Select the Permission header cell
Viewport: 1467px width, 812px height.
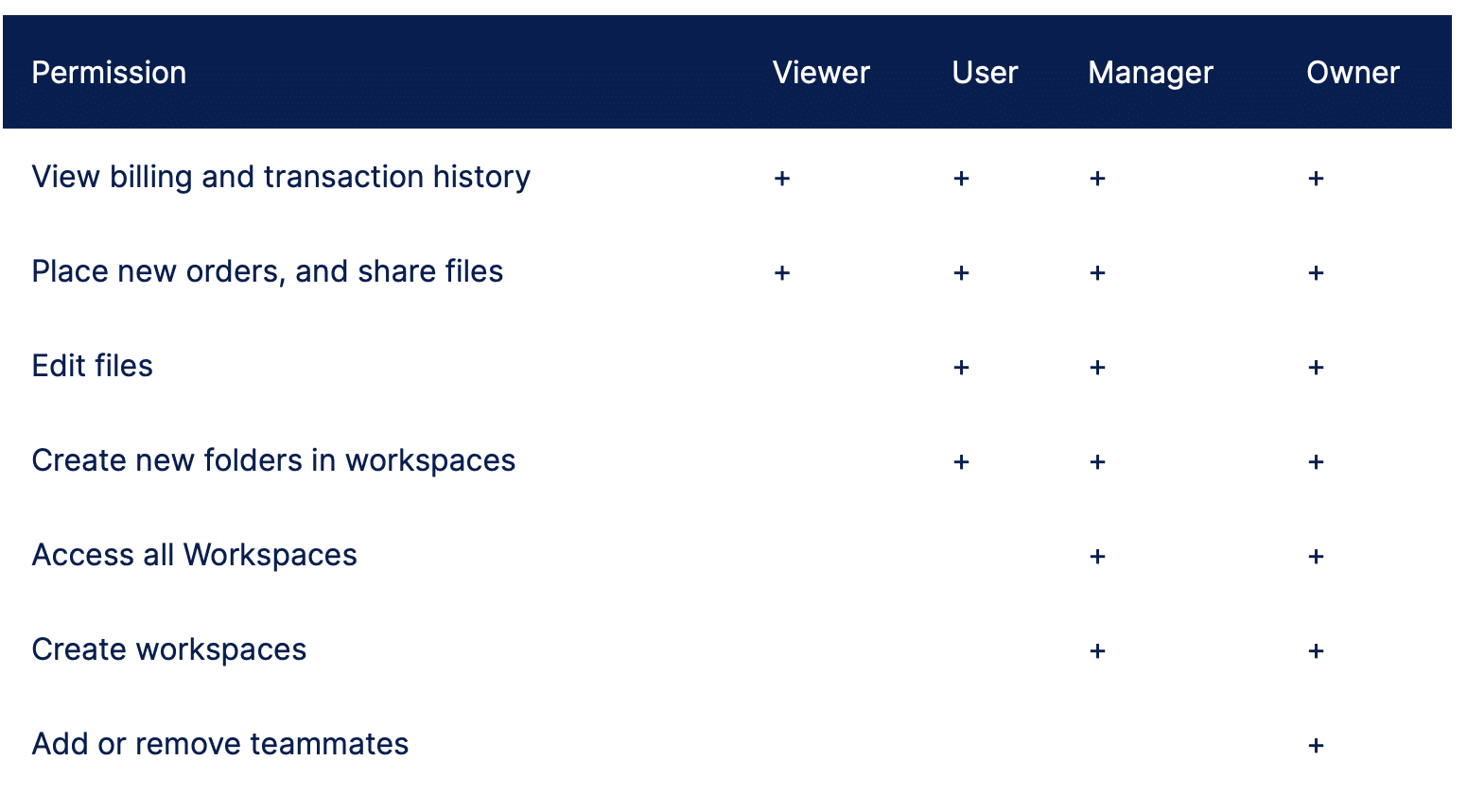pyautogui.click(x=109, y=73)
